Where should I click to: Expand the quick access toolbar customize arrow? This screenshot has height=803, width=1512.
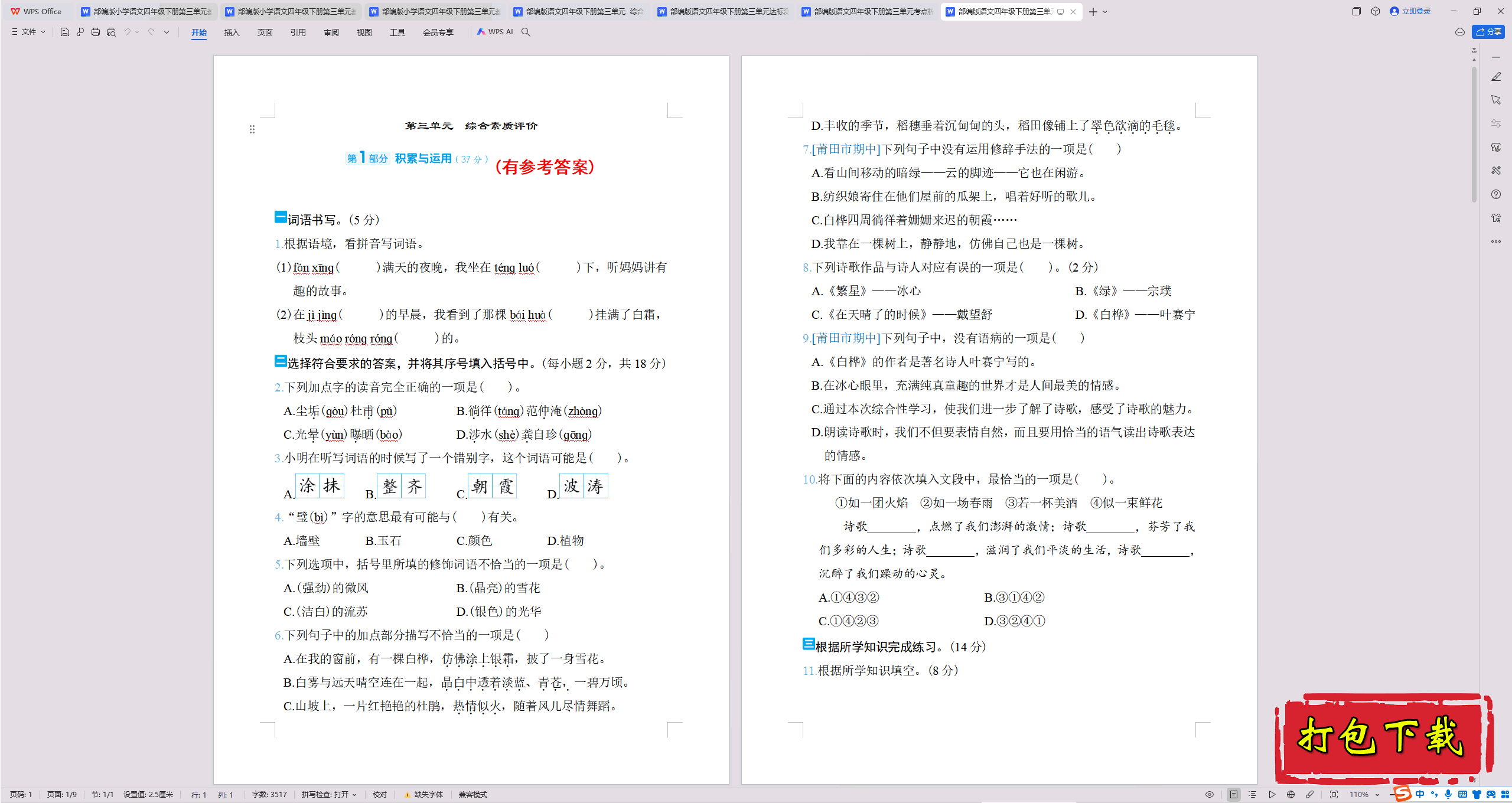coord(167,32)
